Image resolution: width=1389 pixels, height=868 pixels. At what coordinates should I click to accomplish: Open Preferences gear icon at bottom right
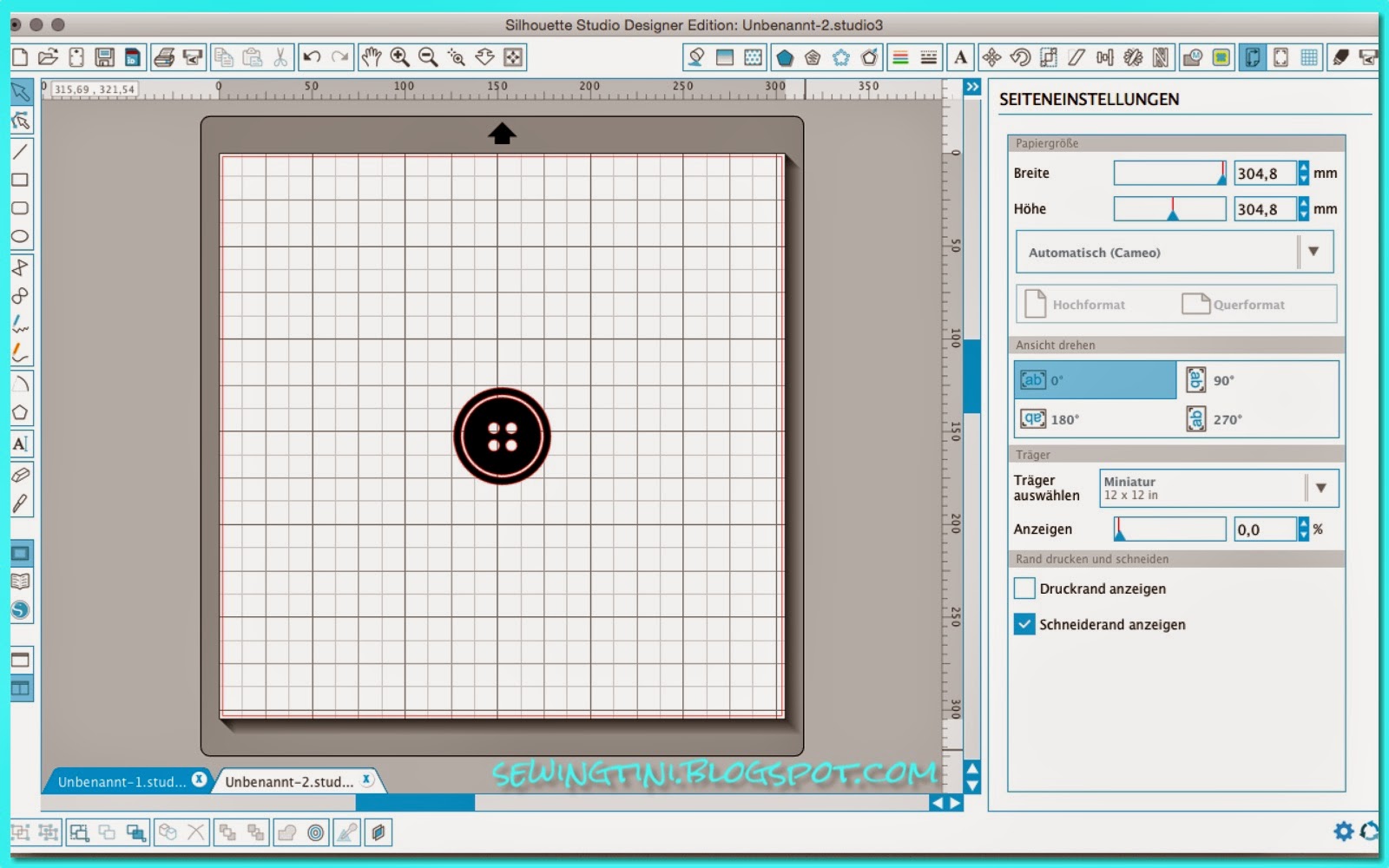1343,832
